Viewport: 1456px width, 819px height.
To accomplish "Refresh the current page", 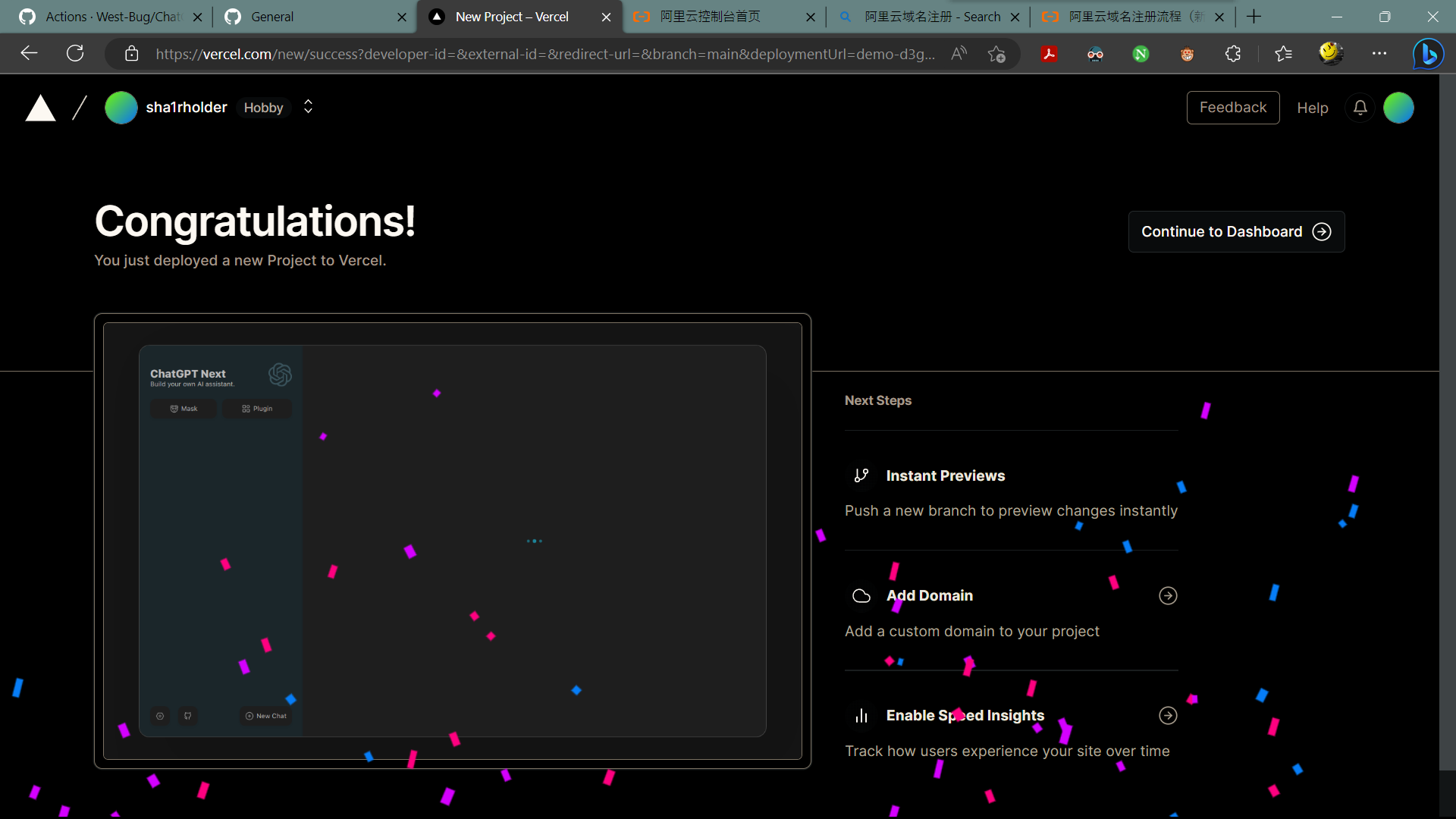I will coord(75,53).
